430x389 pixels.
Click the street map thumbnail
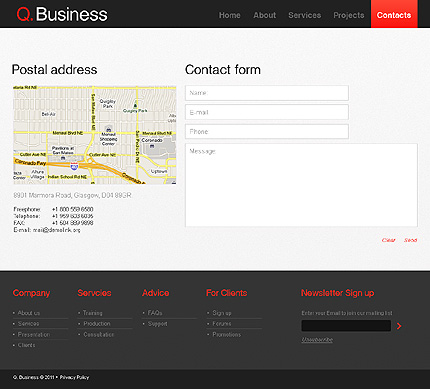95,135
